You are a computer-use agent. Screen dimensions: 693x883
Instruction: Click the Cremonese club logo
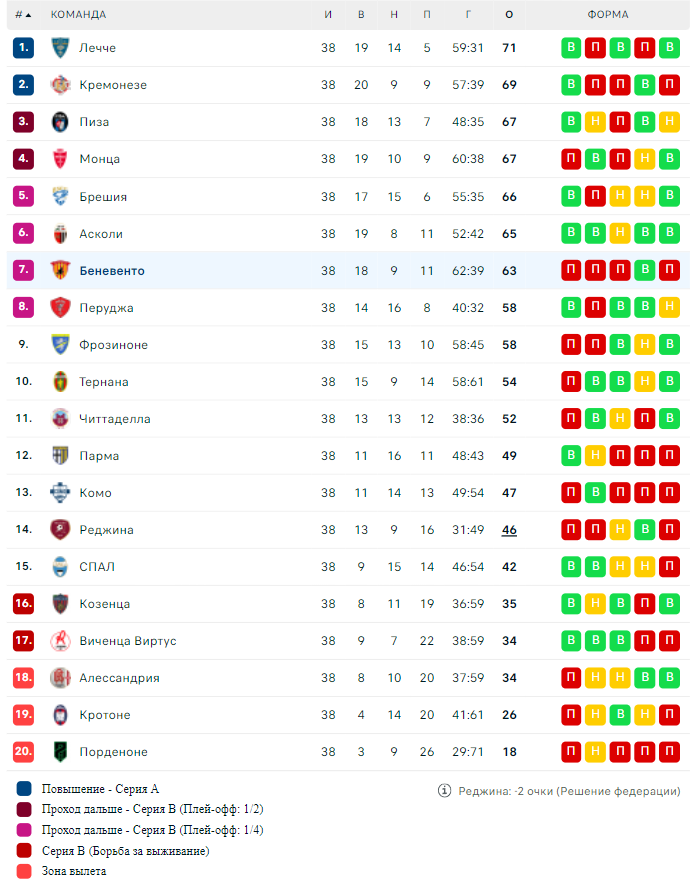60,85
